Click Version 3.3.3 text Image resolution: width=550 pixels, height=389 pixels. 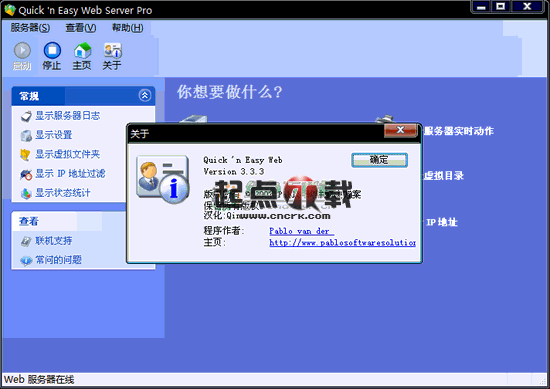pyautogui.click(x=234, y=172)
